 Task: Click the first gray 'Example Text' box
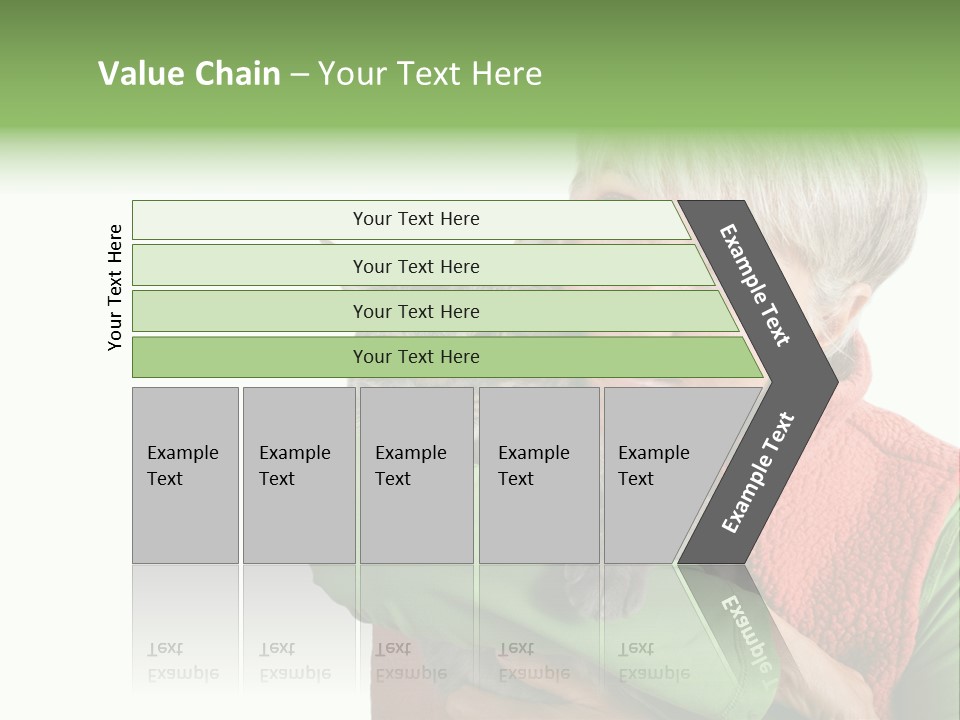(x=185, y=475)
